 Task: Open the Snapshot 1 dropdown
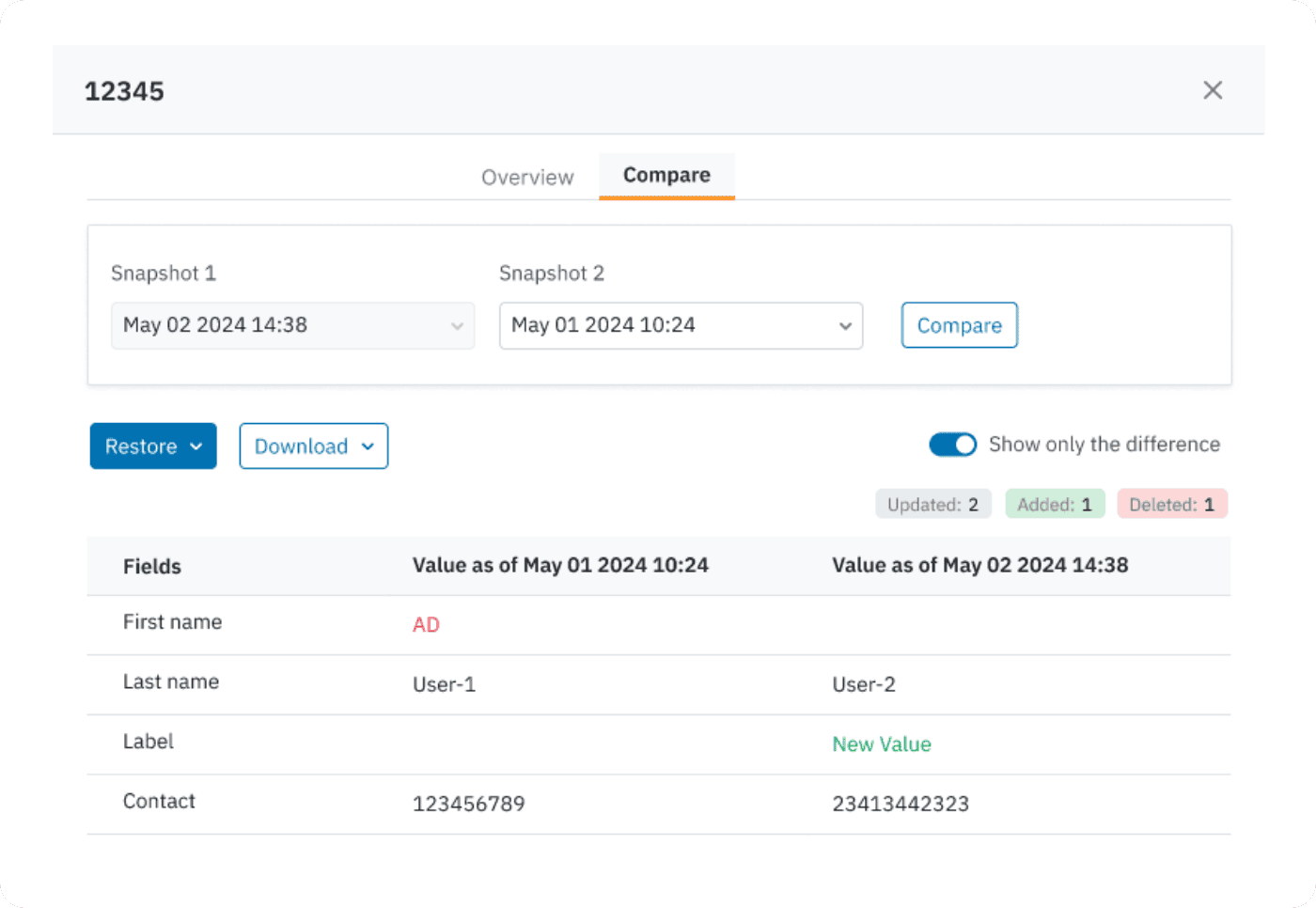292,325
